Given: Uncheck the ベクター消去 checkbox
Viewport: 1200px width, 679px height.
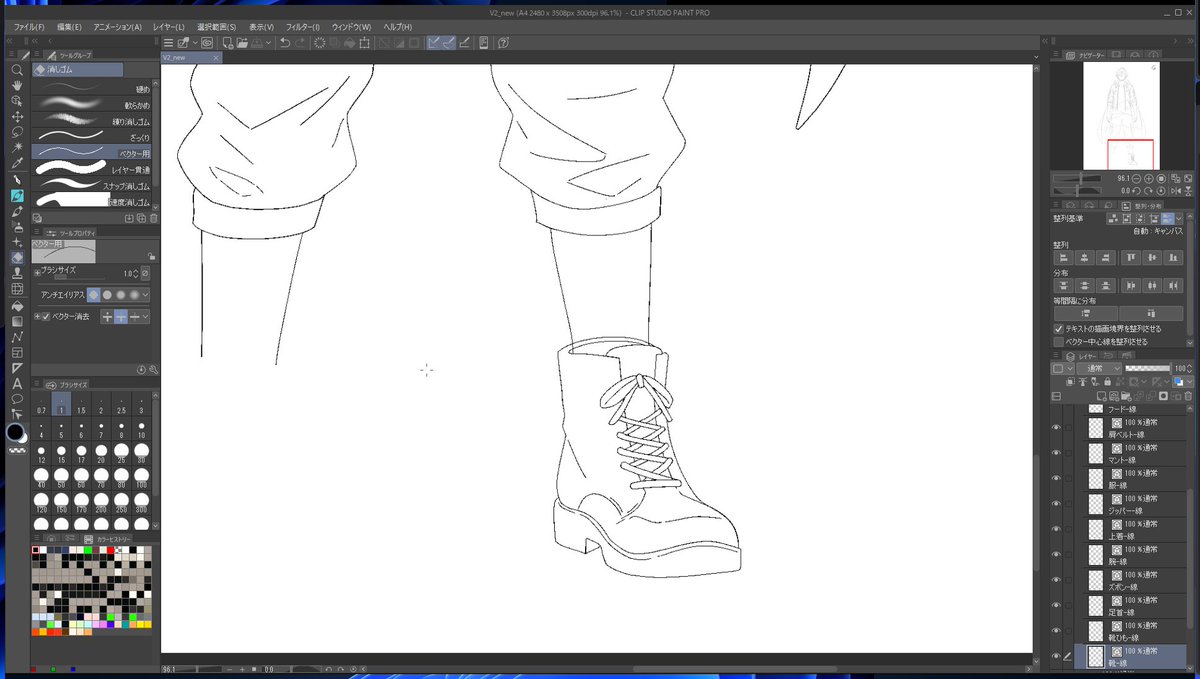Looking at the screenshot, I should [x=45, y=317].
